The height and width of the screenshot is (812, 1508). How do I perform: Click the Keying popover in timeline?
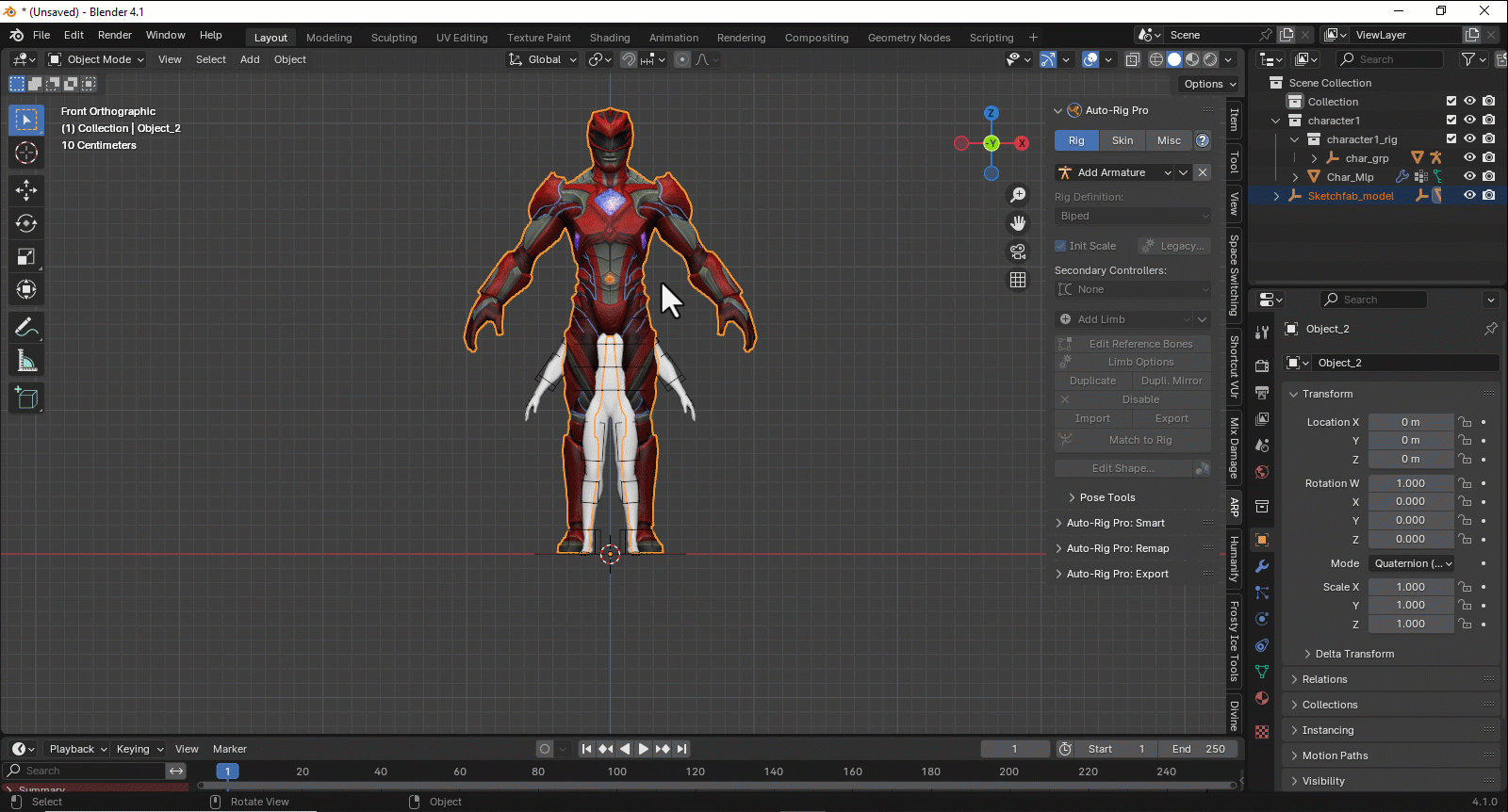(x=139, y=749)
